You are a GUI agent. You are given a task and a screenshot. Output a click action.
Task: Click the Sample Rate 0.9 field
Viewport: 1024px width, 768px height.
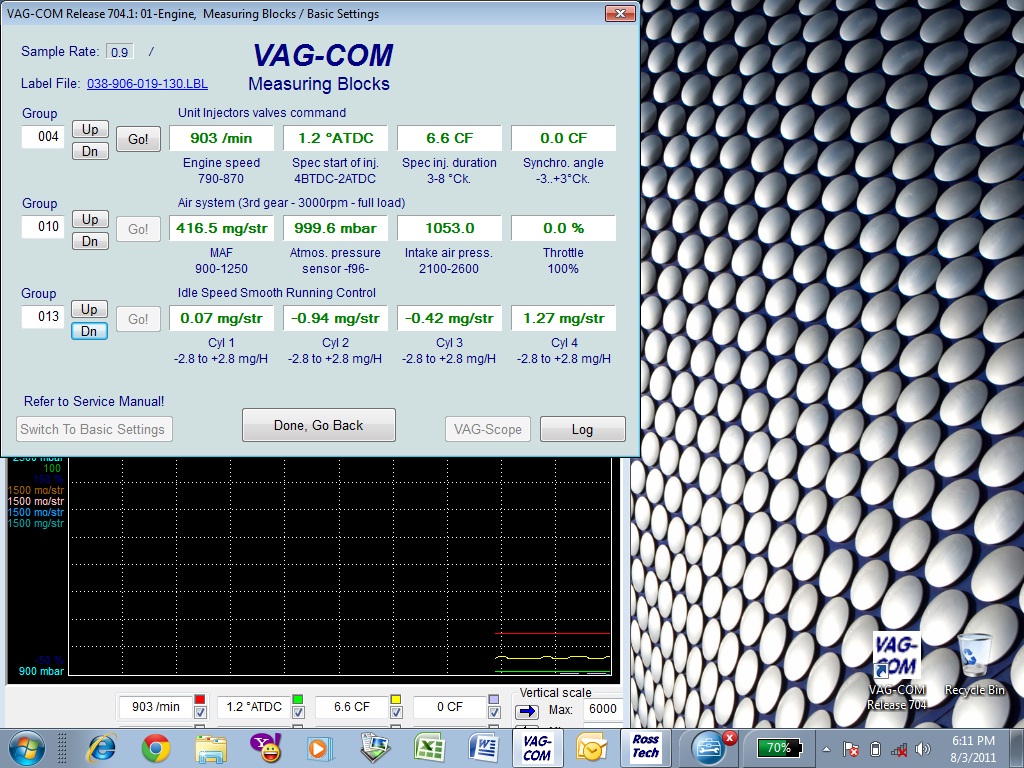(120, 52)
